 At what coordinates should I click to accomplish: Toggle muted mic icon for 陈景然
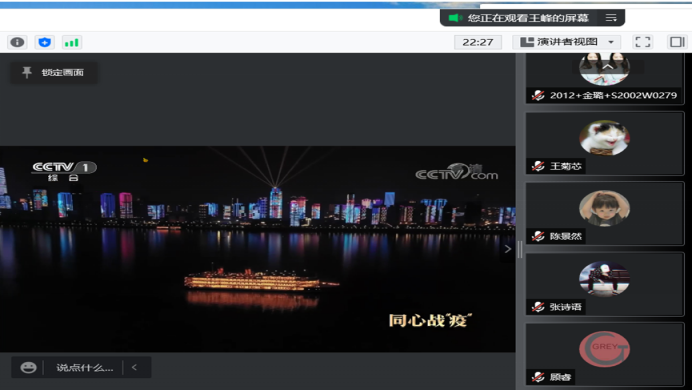538,236
